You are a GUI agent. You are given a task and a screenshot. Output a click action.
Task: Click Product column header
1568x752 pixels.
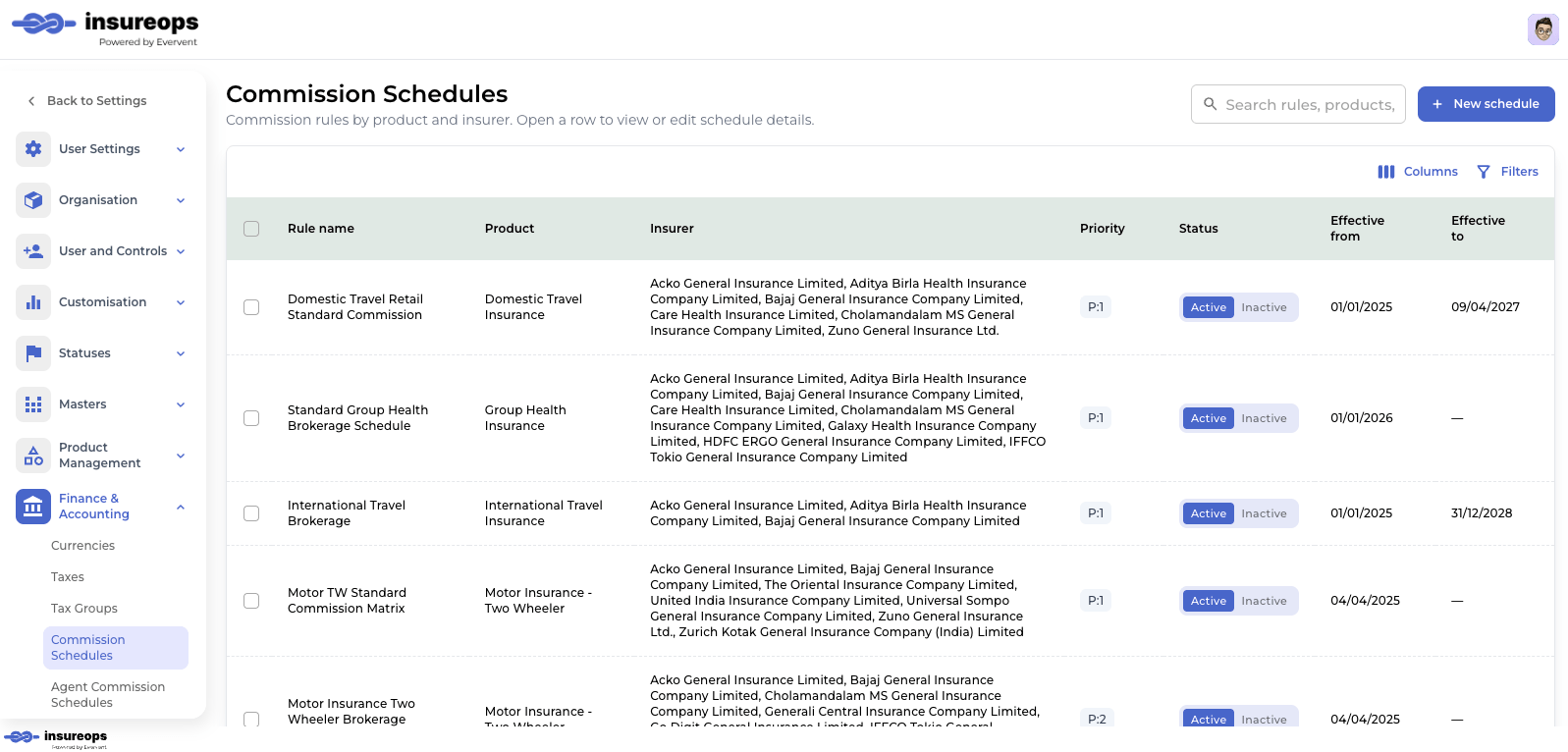click(510, 229)
